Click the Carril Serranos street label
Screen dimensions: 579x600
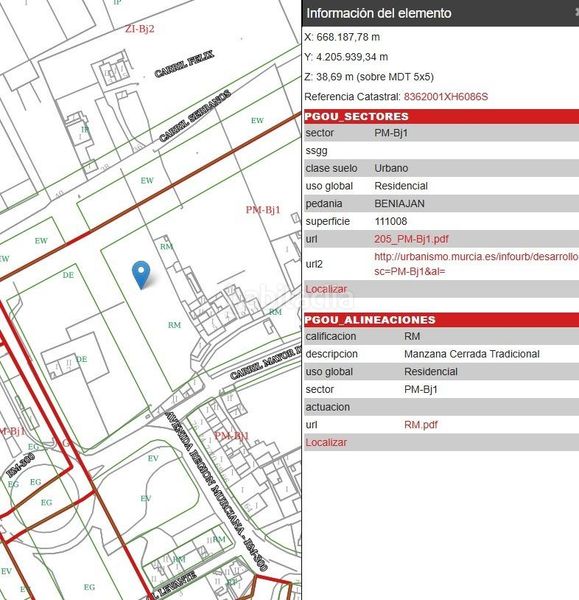click(x=195, y=116)
